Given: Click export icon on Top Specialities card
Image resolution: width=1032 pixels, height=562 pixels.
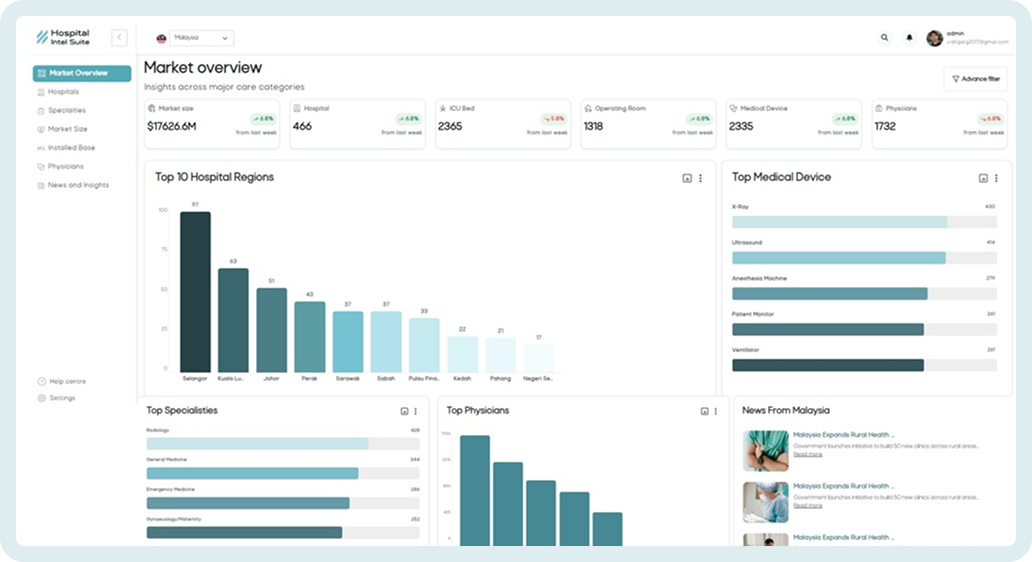Looking at the screenshot, I should pos(404,411).
